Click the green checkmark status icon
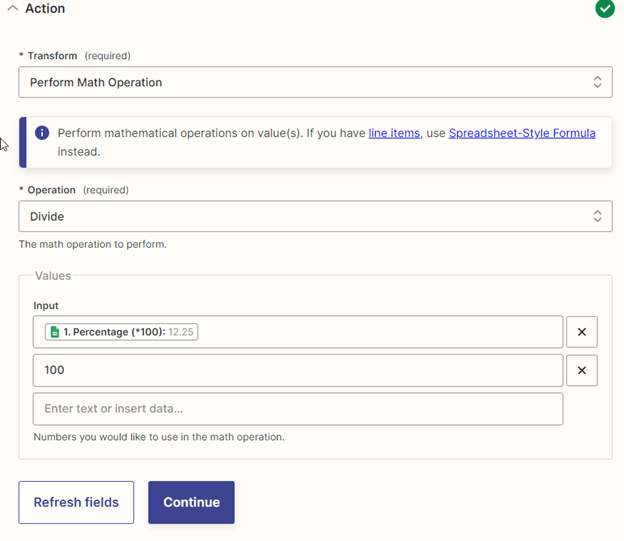The image size is (624, 541). click(604, 9)
